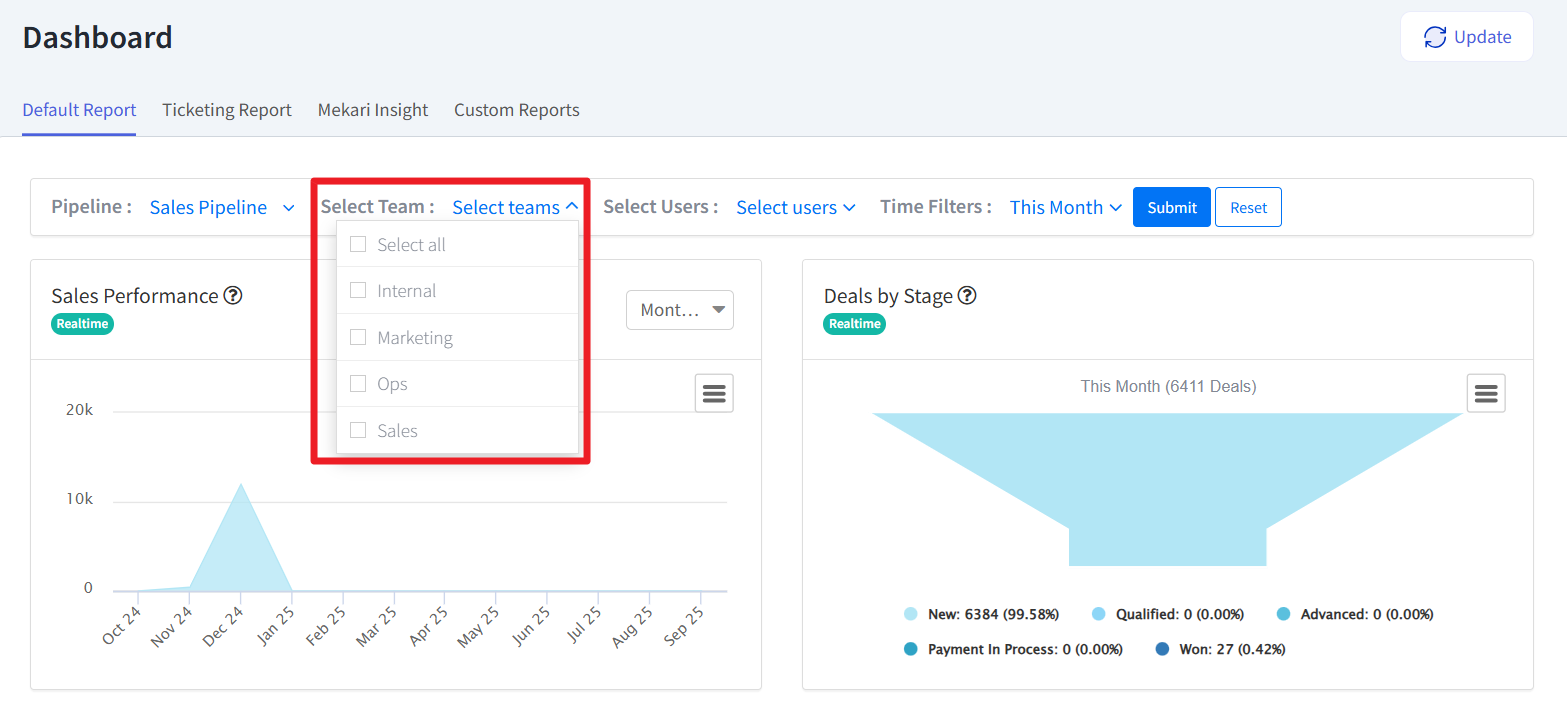This screenshot has height=706, width=1567.
Task: Expand the Select users dropdown
Action: coord(796,208)
